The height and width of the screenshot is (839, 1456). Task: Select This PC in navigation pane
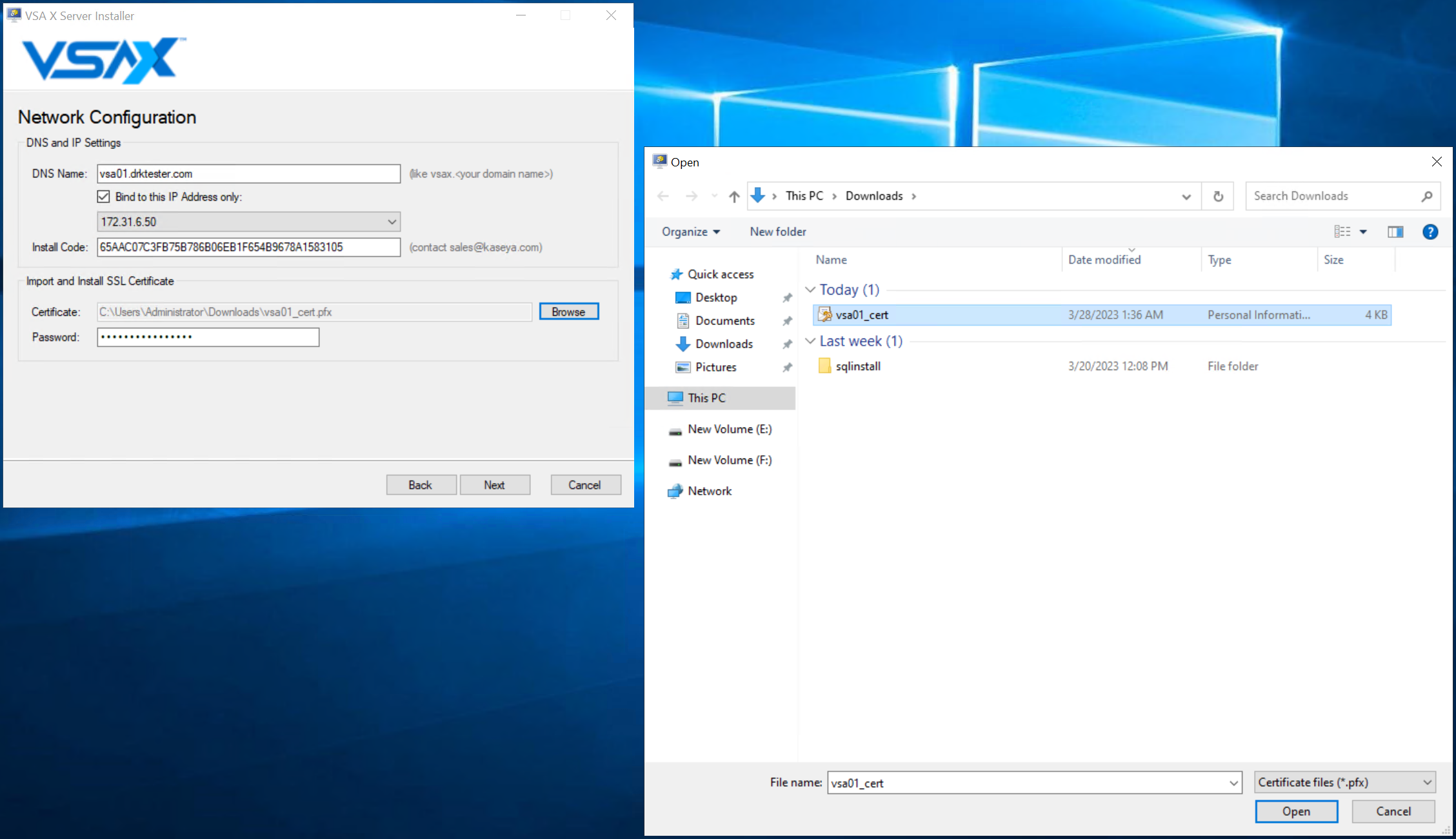pos(721,398)
